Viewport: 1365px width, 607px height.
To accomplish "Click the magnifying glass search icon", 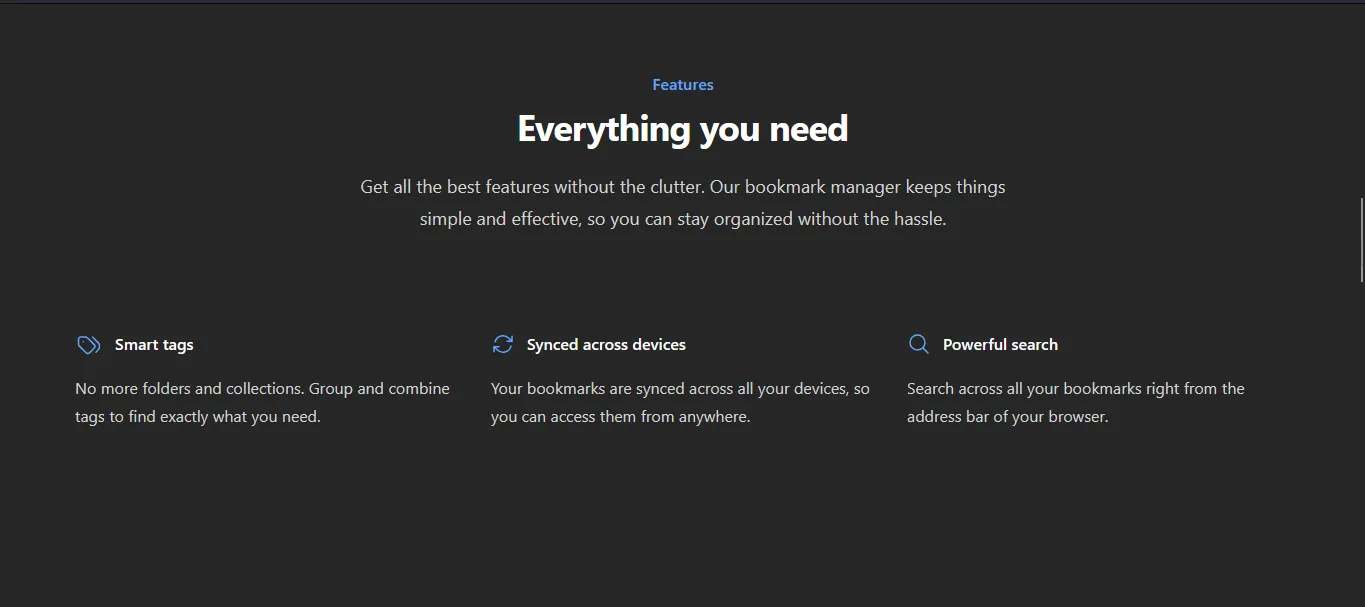I will 918,343.
